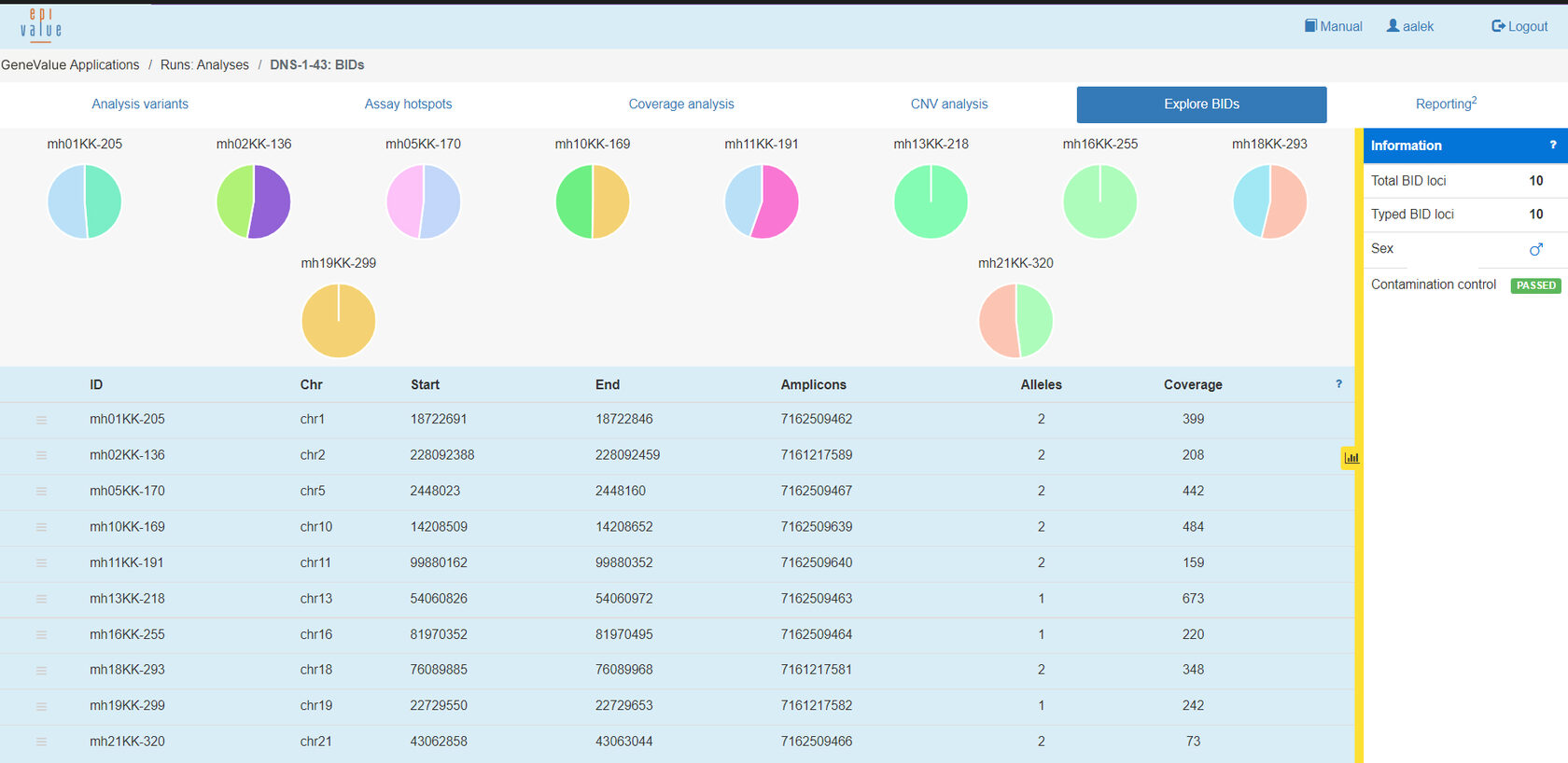The image size is (1568, 763).
Task: Open the CNV analysis tab
Action: [948, 104]
